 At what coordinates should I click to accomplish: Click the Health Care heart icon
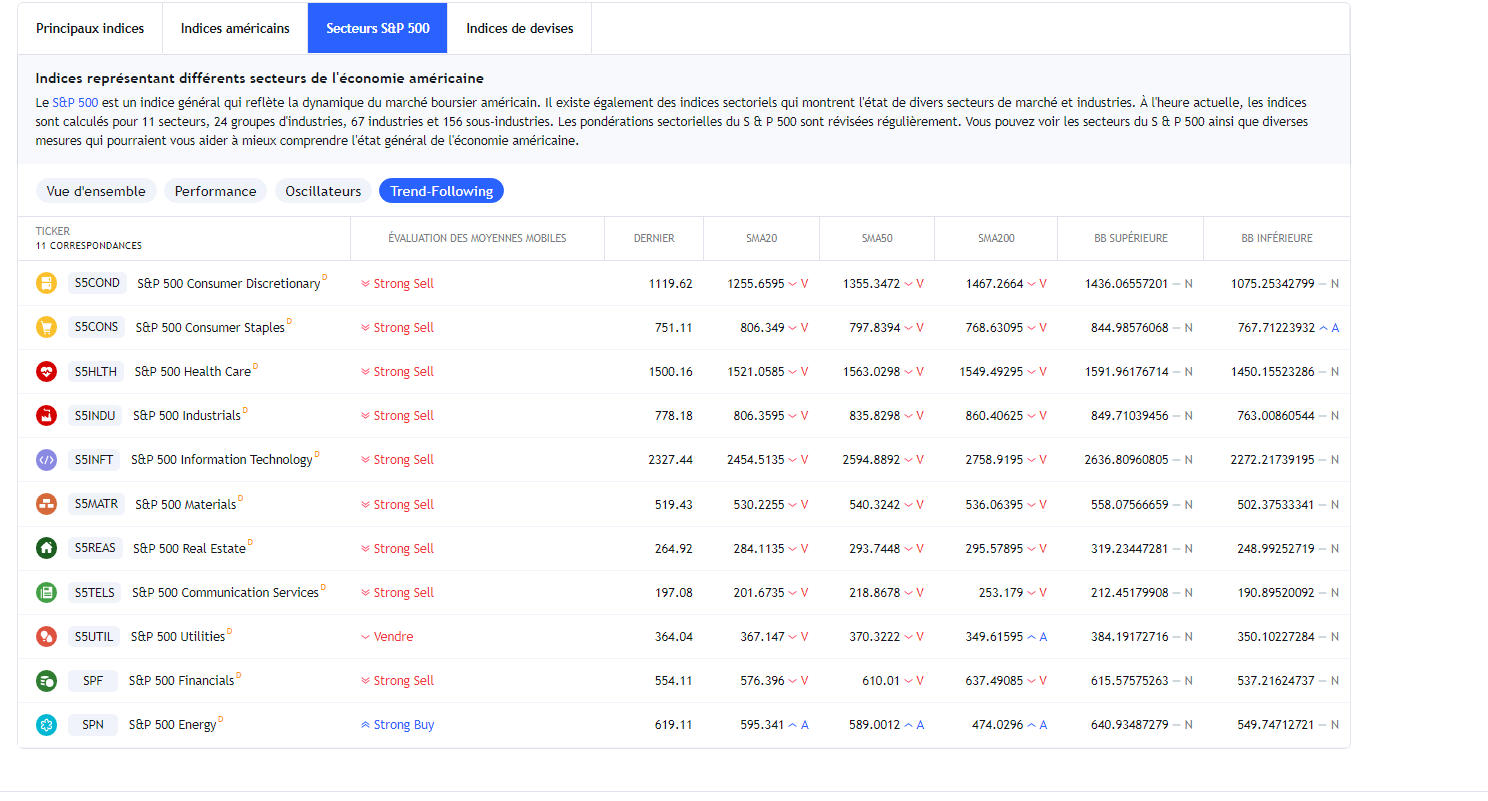tap(46, 371)
